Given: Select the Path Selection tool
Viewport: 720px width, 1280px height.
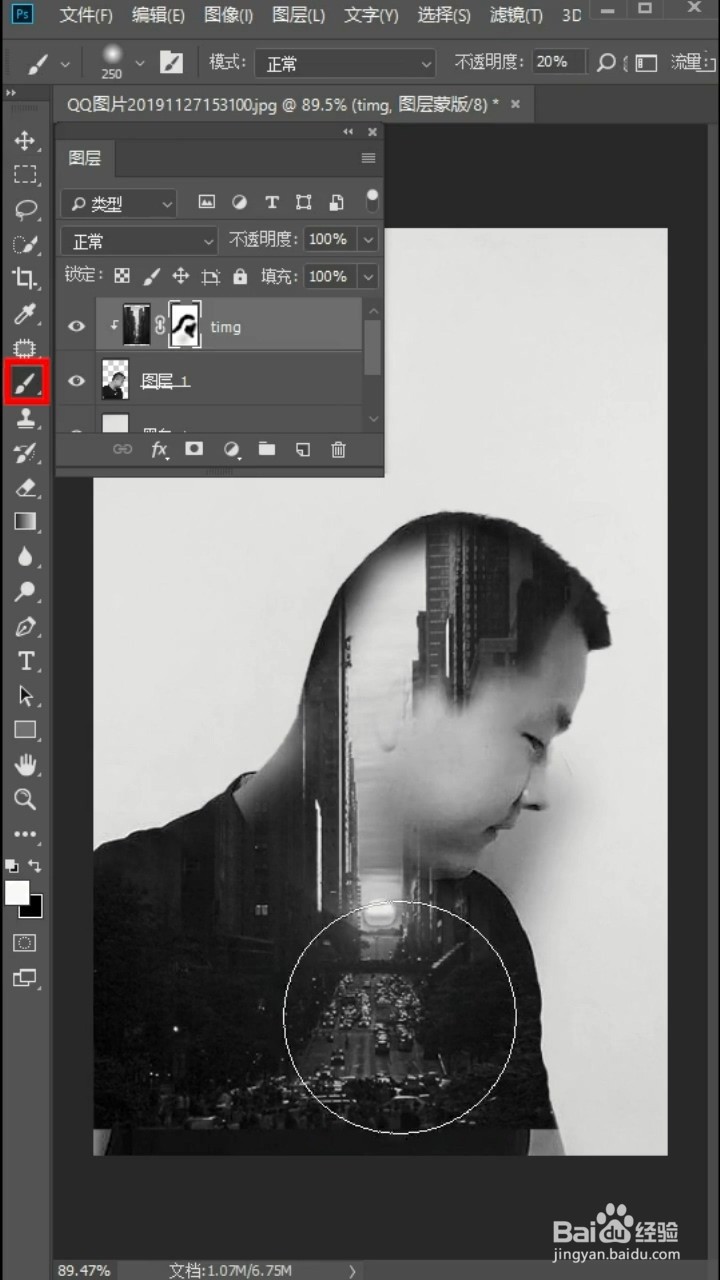Looking at the screenshot, I should [25, 696].
